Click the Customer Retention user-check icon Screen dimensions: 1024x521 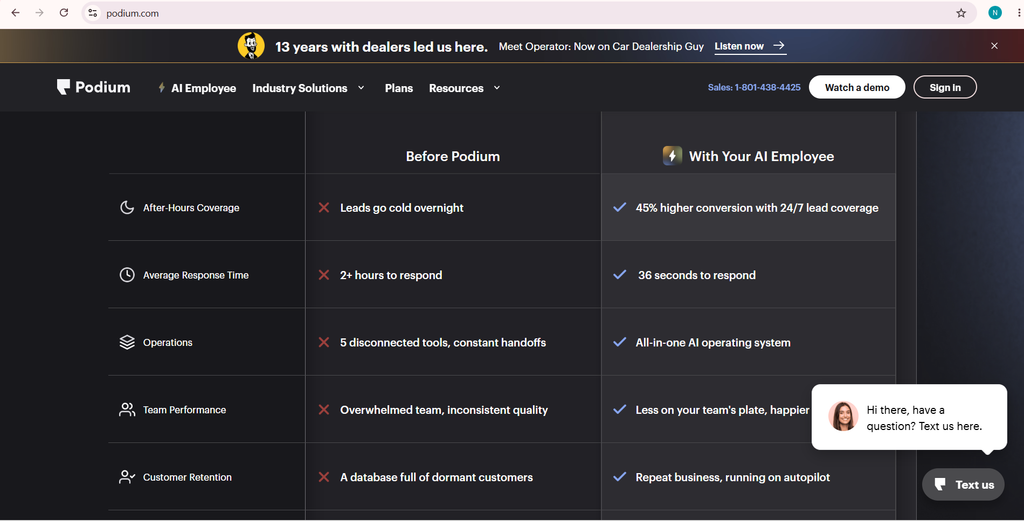(127, 477)
